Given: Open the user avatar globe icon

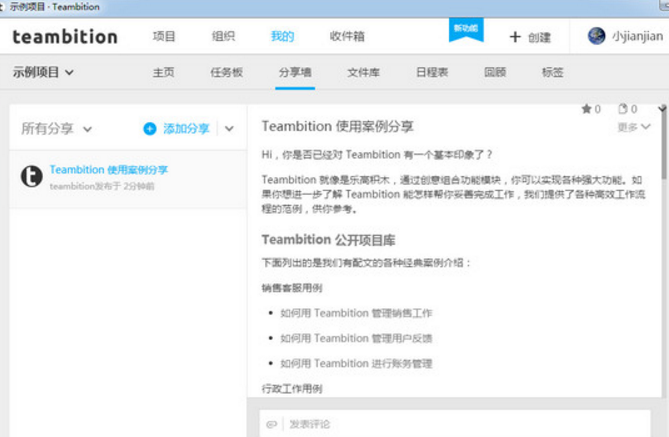Looking at the screenshot, I should click(596, 36).
